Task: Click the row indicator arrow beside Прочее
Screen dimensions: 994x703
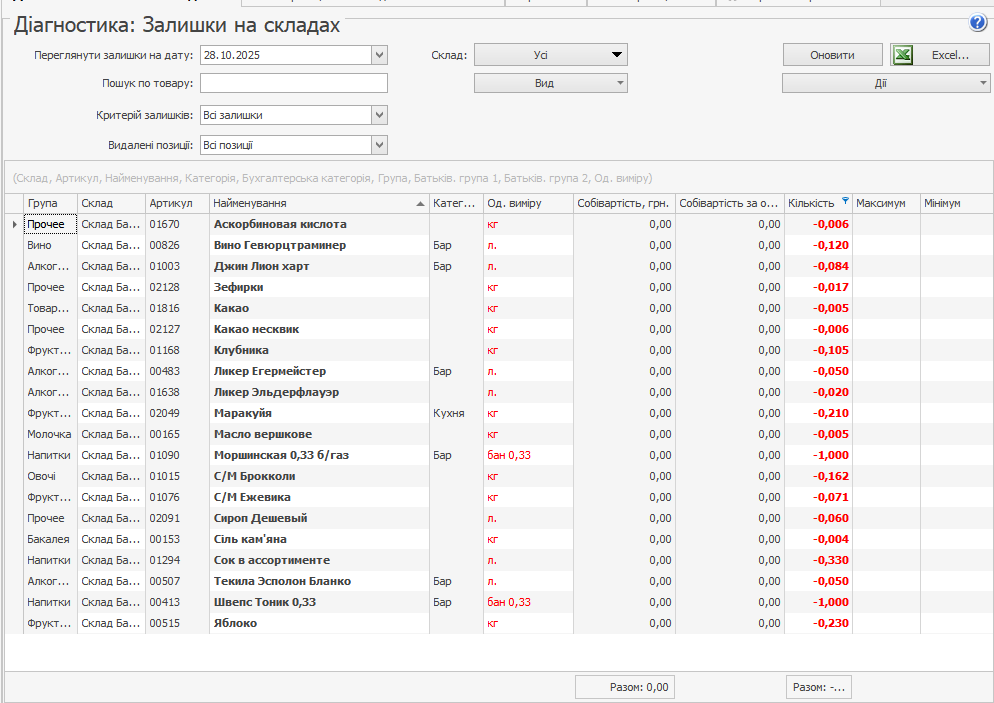Action: pos(14,224)
